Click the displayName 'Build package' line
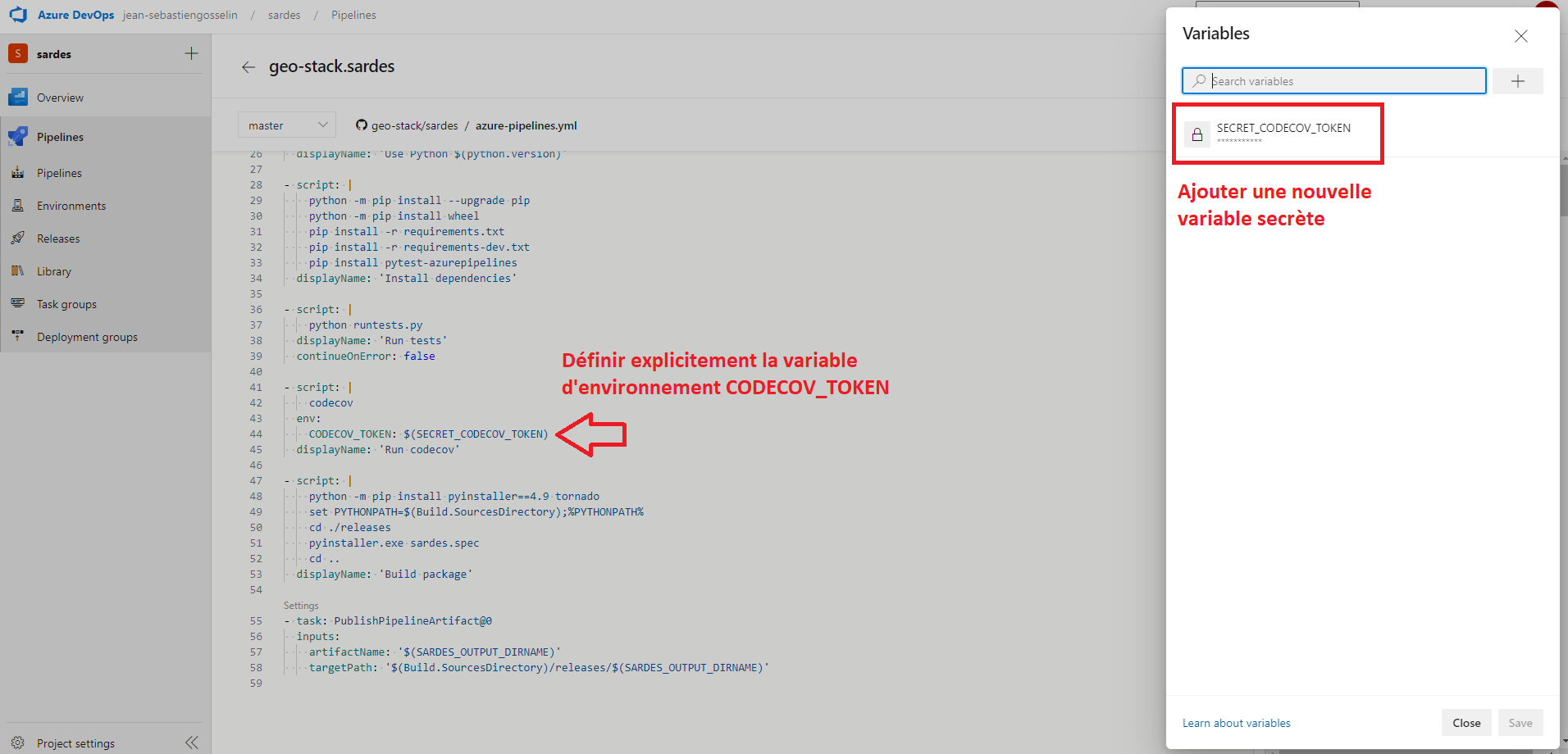This screenshot has width=1568, height=754. (x=385, y=575)
